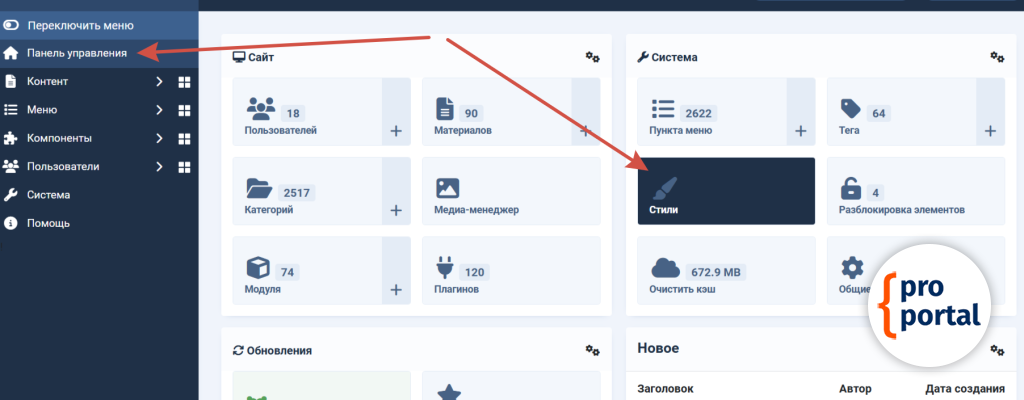Add new category with plus icon
Image resolution: width=1024 pixels, height=400 pixels.
396,210
